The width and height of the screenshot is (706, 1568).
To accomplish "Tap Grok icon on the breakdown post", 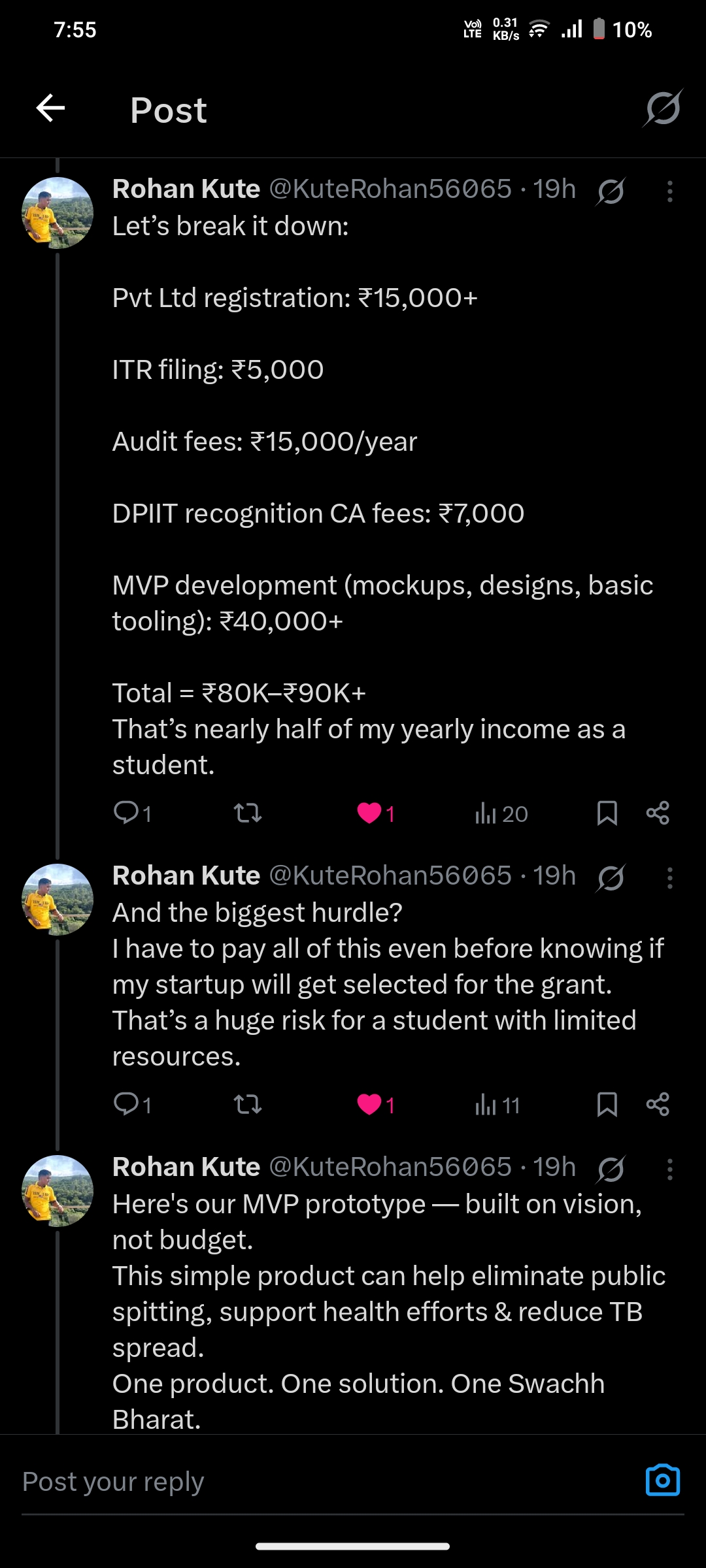I will tap(611, 191).
